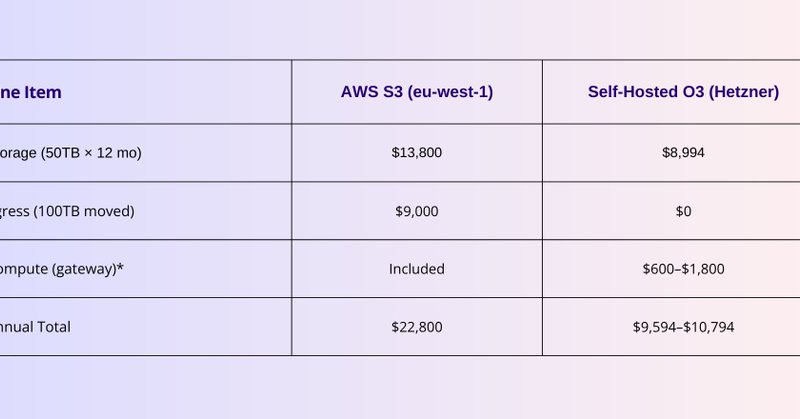Click the header divider between AWS and Self-Hosted columns
Viewport: 800px width, 419px height.
(543, 92)
